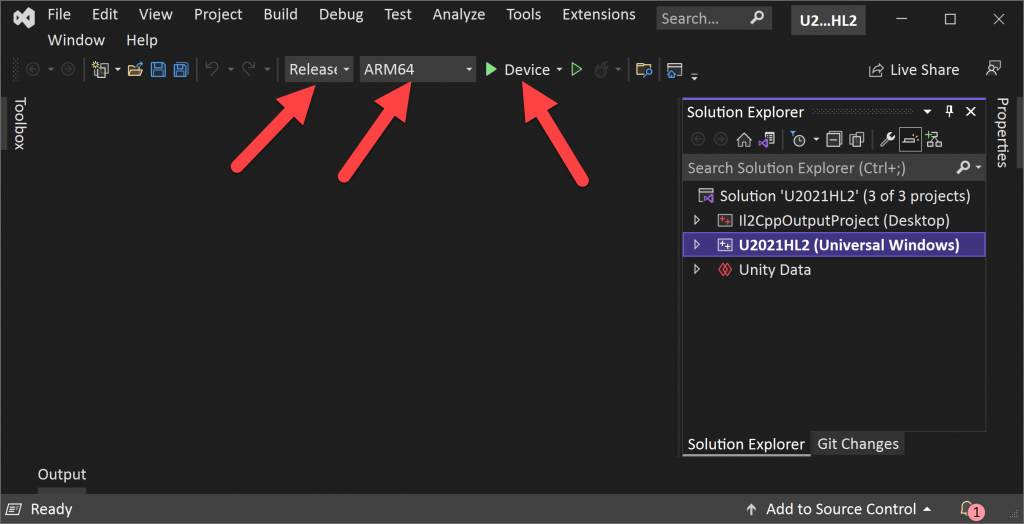Open the Test menu
Image resolution: width=1024 pixels, height=524 pixels.
398,14
